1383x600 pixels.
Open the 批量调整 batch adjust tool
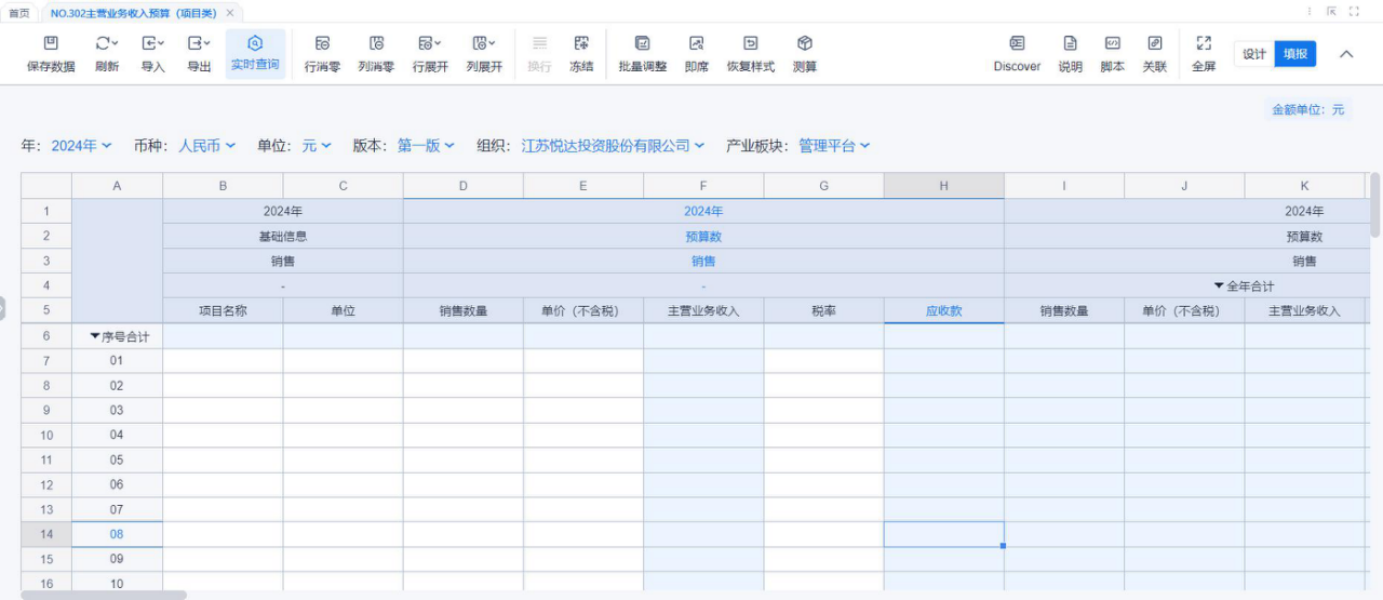642,44
